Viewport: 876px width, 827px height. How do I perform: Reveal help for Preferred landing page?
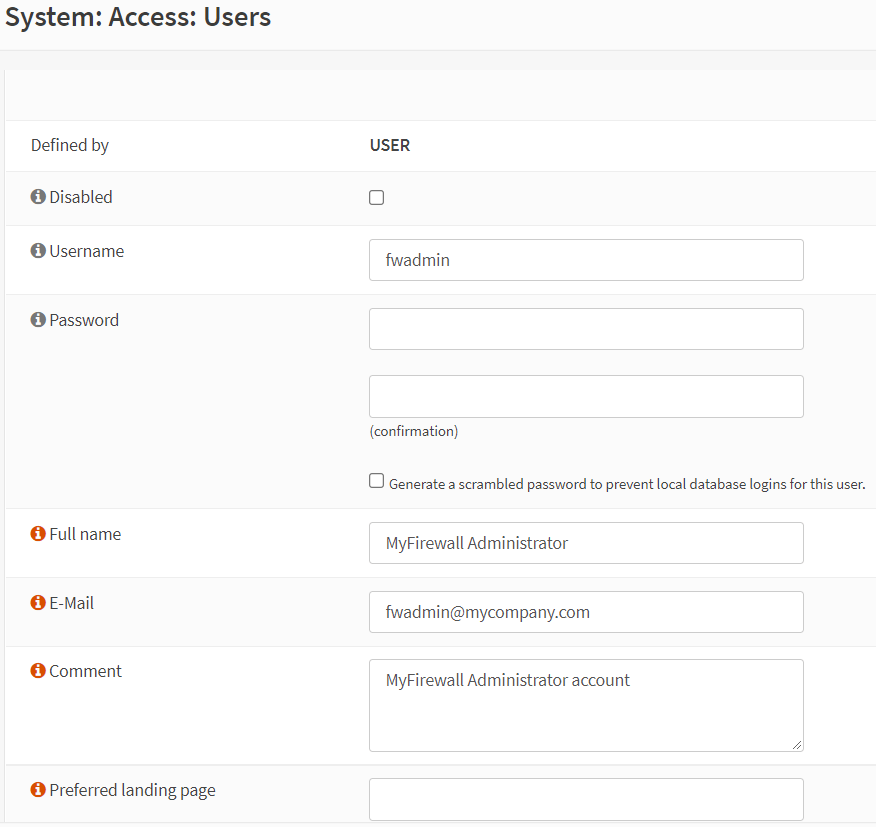38,790
